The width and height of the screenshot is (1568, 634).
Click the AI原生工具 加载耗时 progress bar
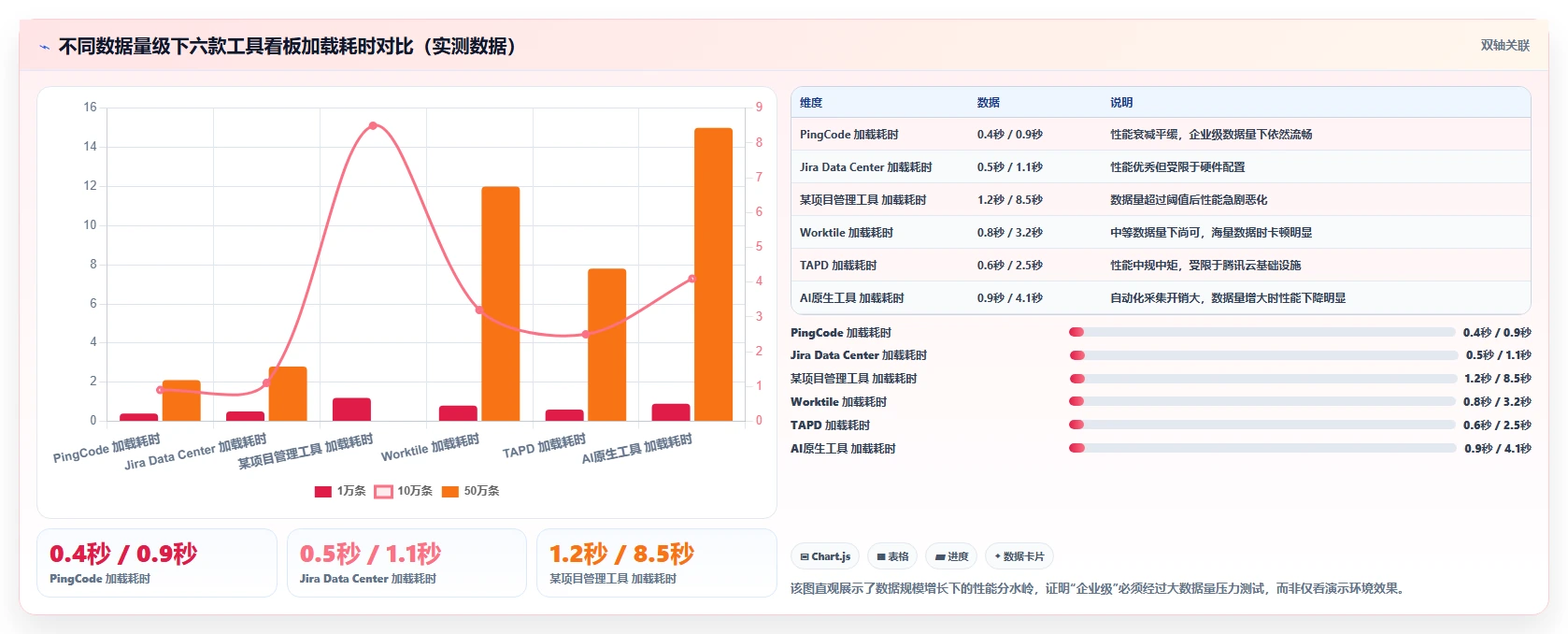1263,448
